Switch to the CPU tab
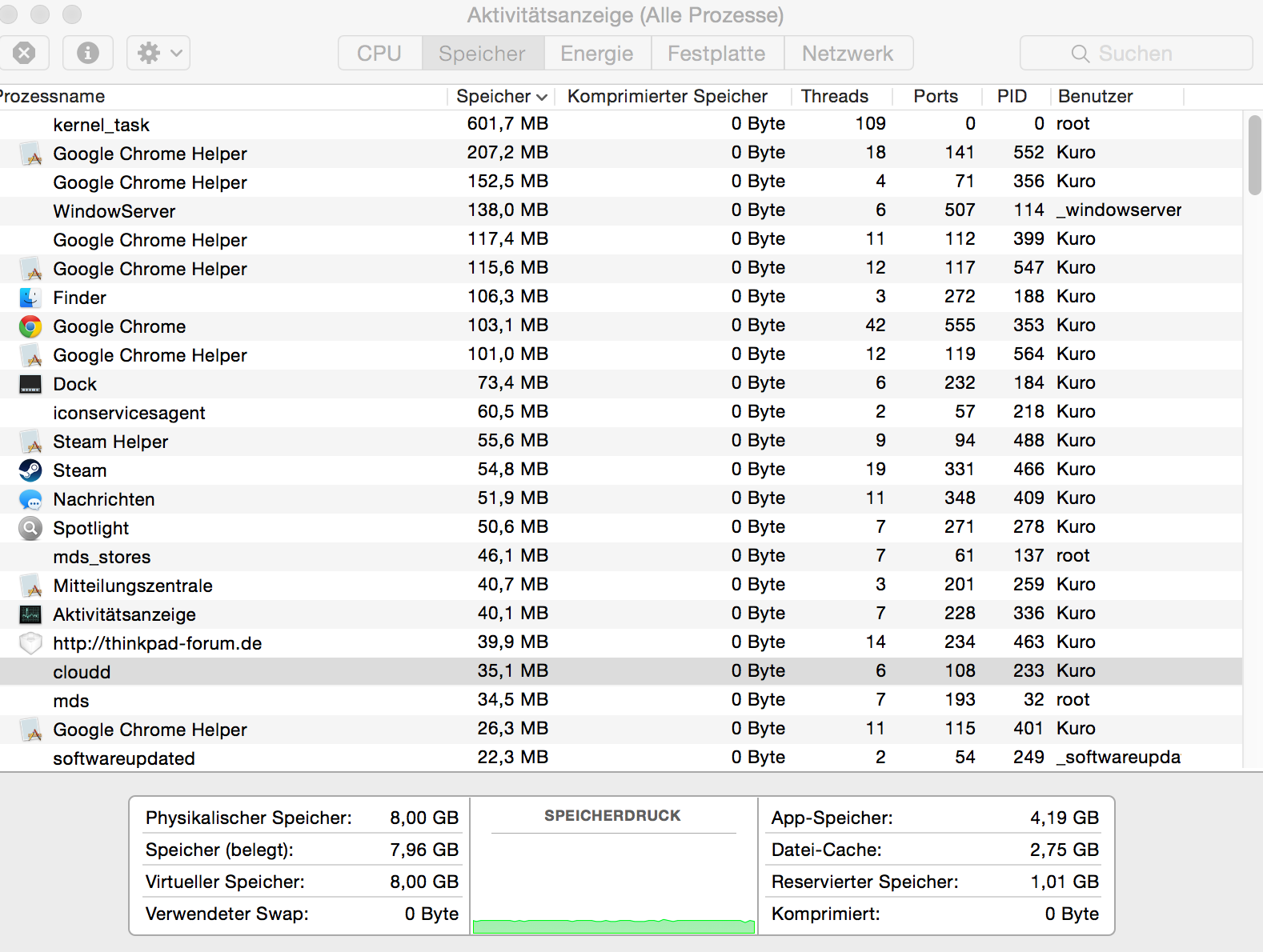 (x=379, y=53)
